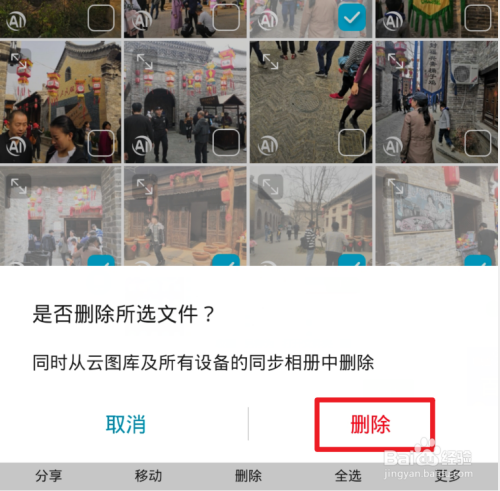Check the box on the two-faces street photo

101,143
